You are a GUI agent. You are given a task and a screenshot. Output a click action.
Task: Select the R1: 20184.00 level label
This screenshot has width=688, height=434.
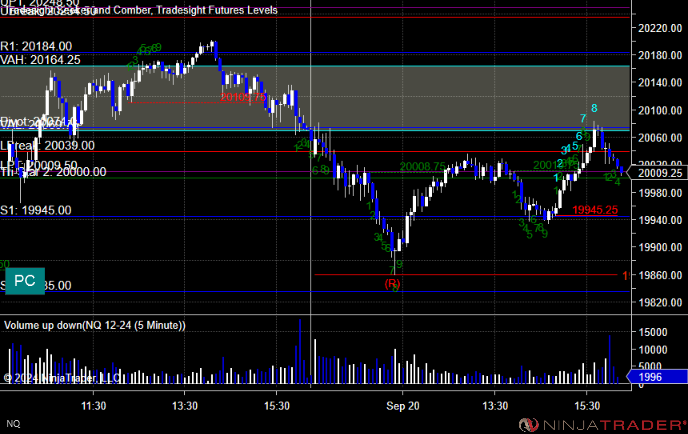click(36, 47)
